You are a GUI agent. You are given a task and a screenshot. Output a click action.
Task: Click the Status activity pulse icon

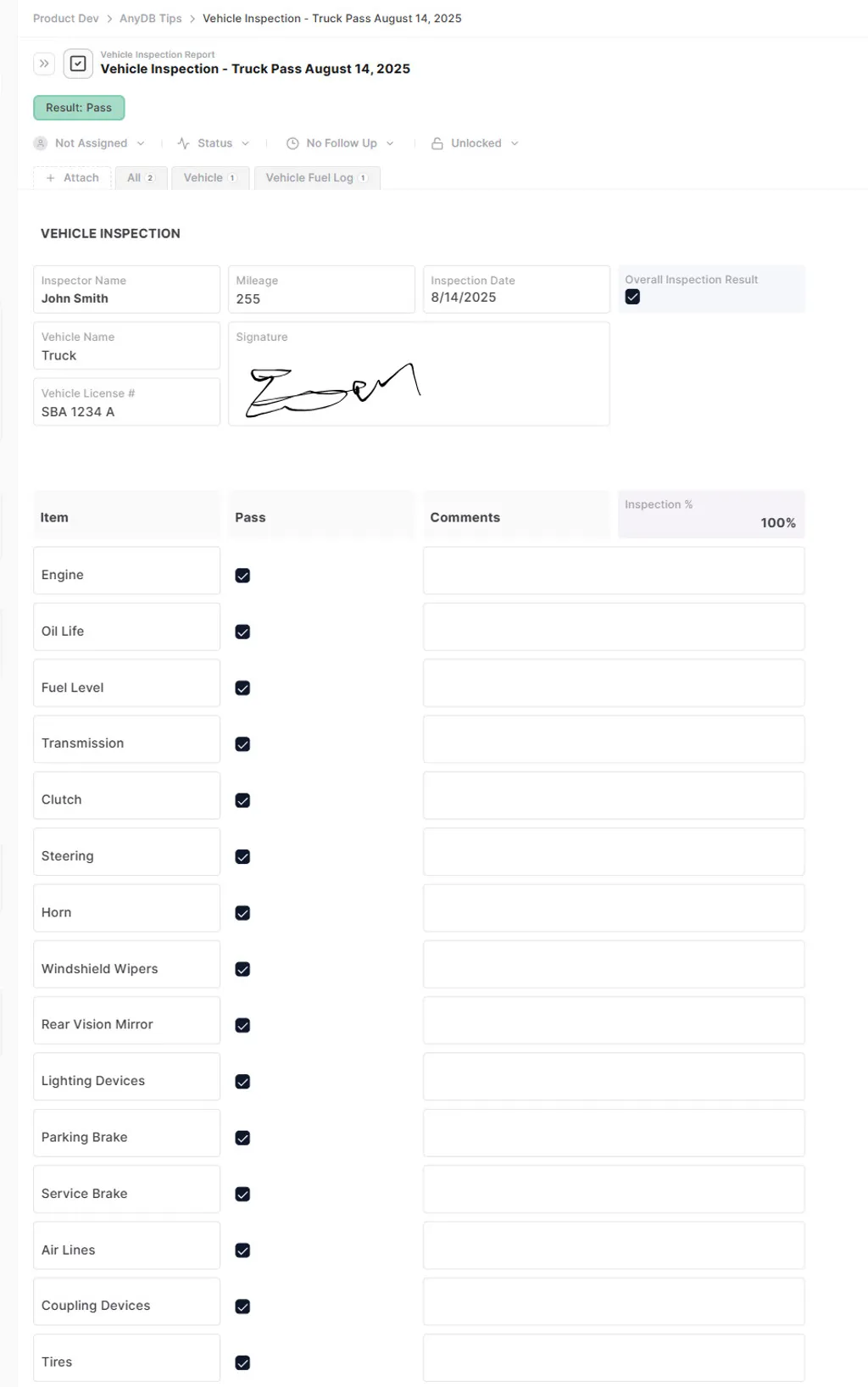(183, 143)
